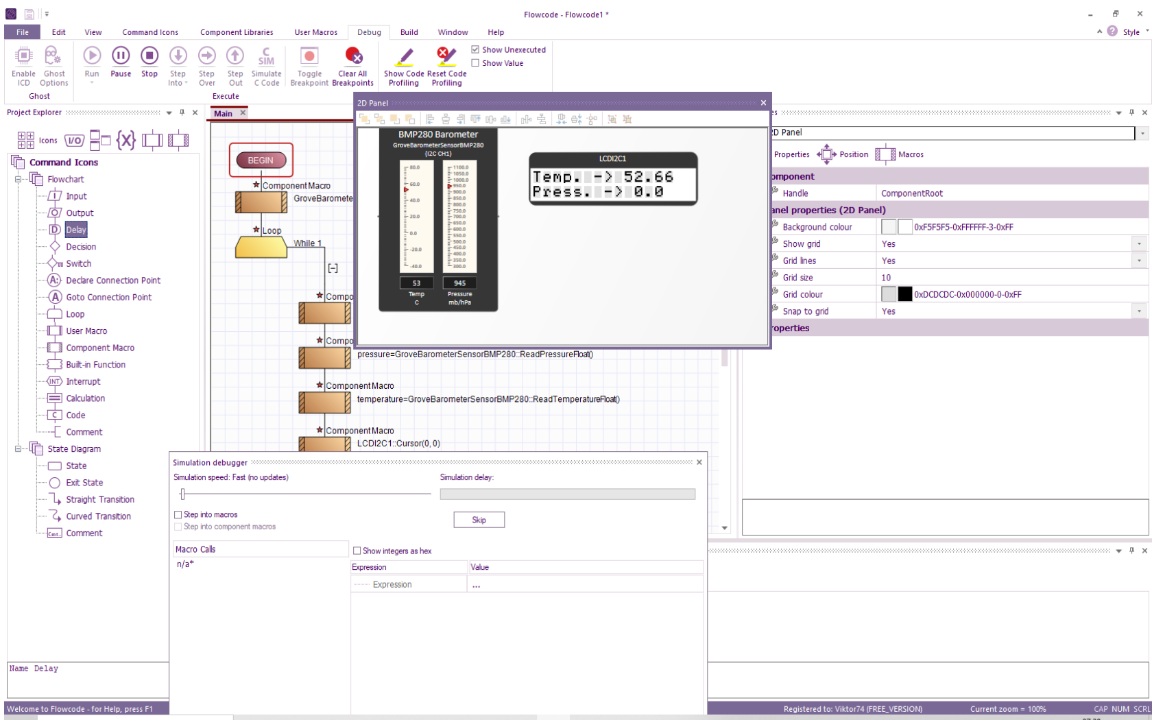Click the Position icon in properties panel
This screenshot has height=720, width=1152.
pyautogui.click(x=827, y=154)
